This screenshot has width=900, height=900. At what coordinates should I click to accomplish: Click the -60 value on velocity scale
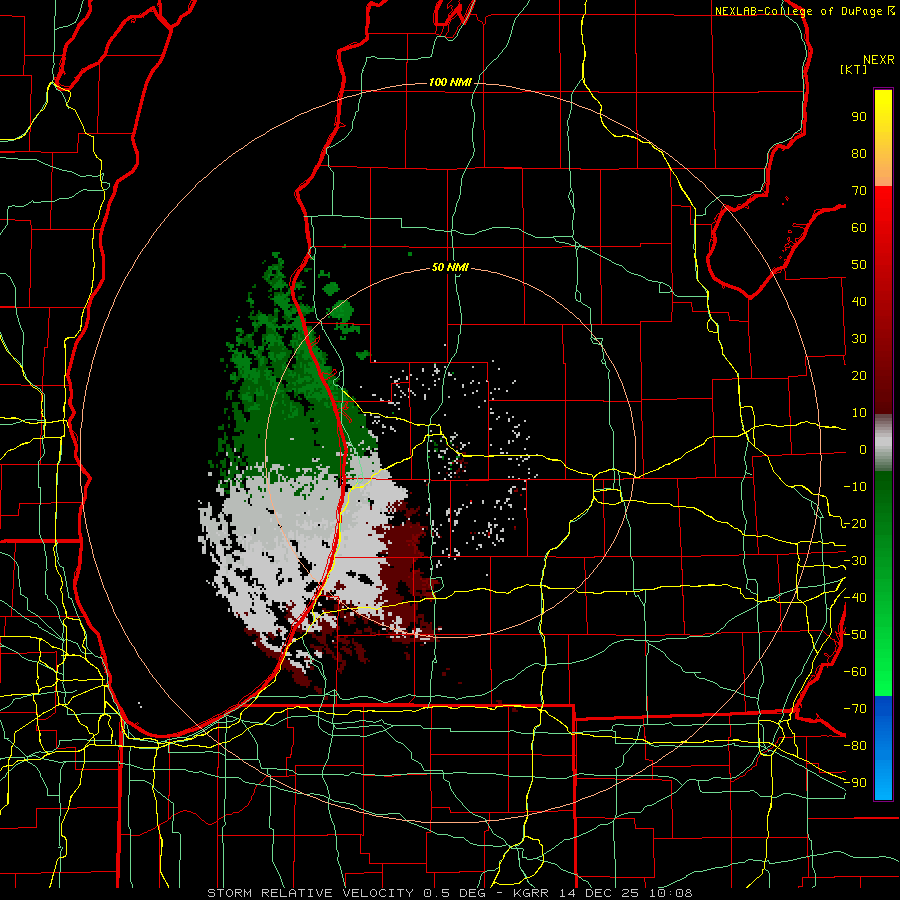pos(855,672)
